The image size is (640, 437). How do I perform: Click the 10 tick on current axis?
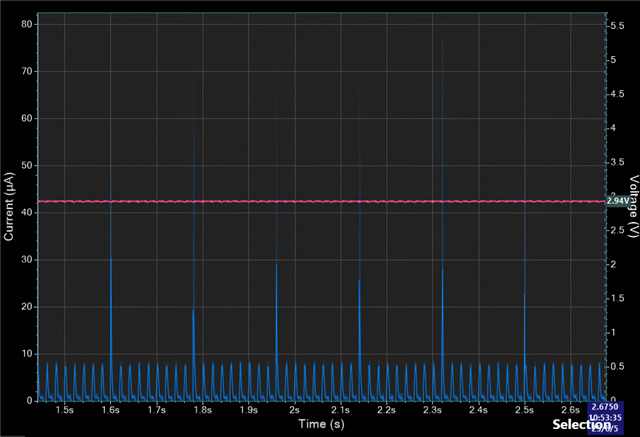pyautogui.click(x=27, y=354)
